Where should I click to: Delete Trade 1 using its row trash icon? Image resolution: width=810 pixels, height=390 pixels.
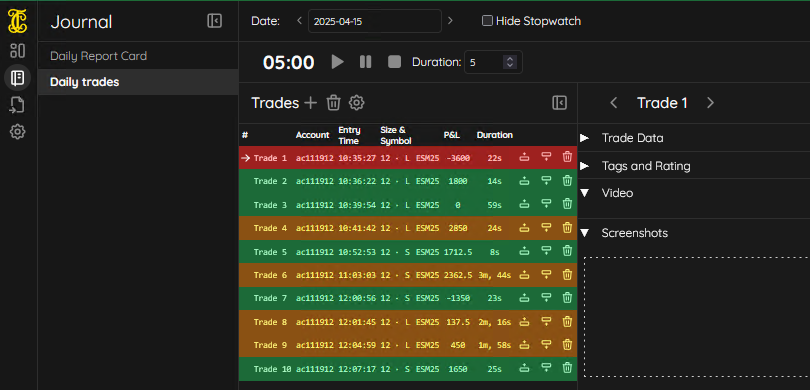[567, 157]
